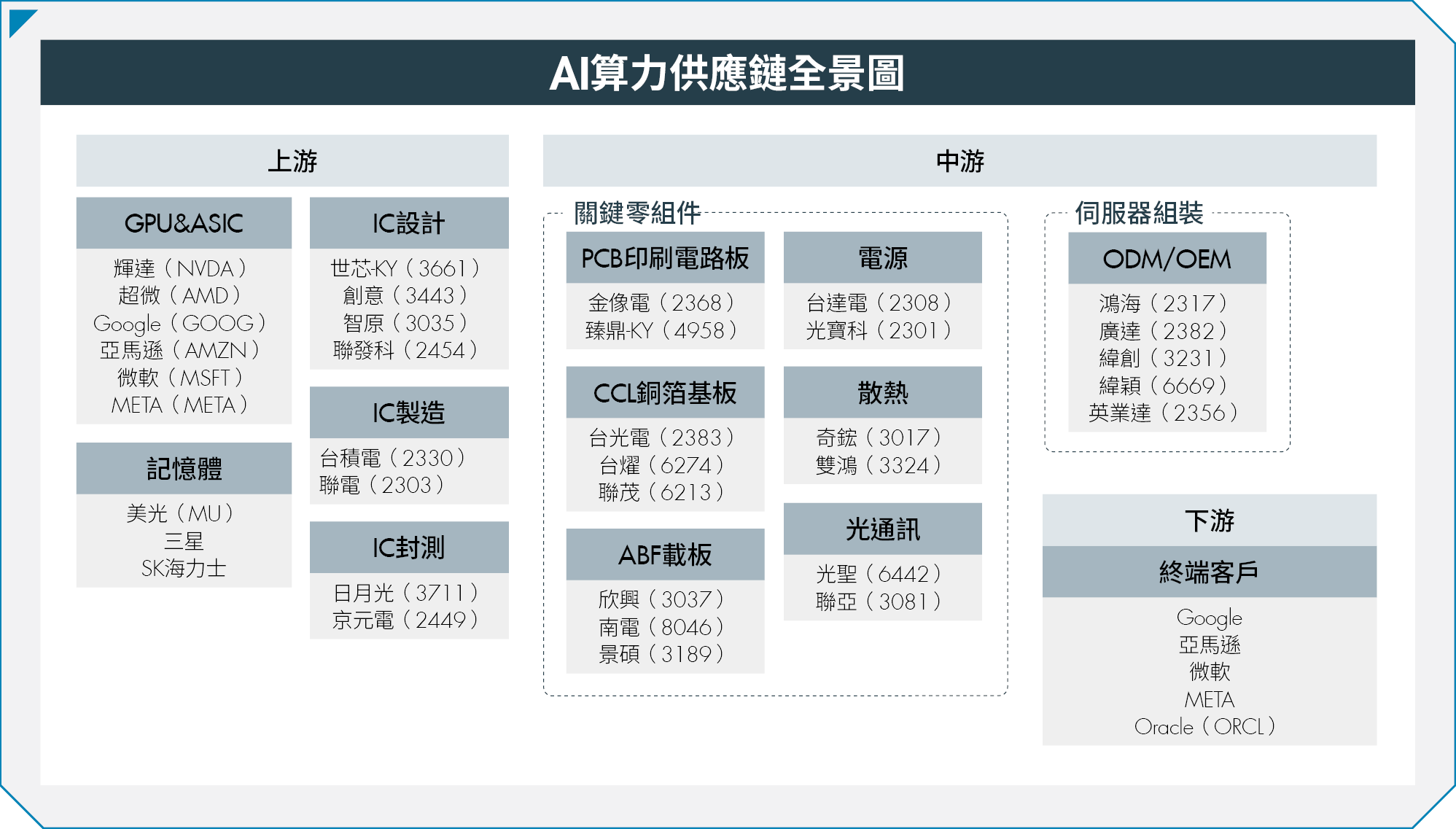Click the 中游 section header
This screenshot has width=1456, height=829.
959,163
